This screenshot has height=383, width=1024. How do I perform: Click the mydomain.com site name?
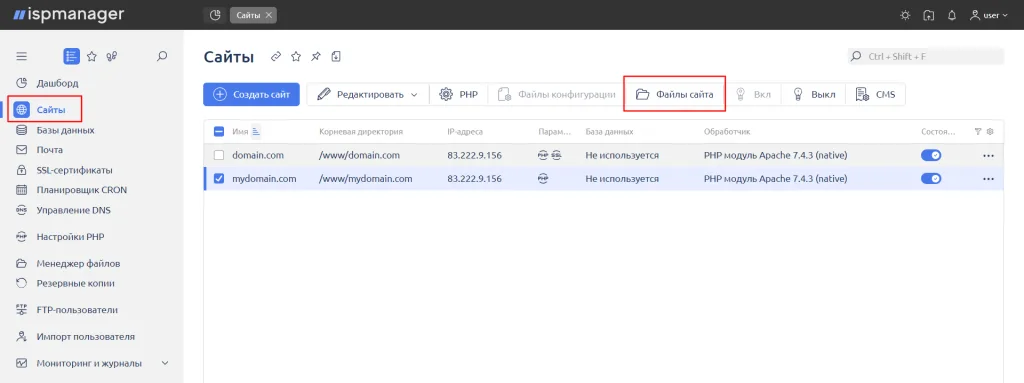264,178
